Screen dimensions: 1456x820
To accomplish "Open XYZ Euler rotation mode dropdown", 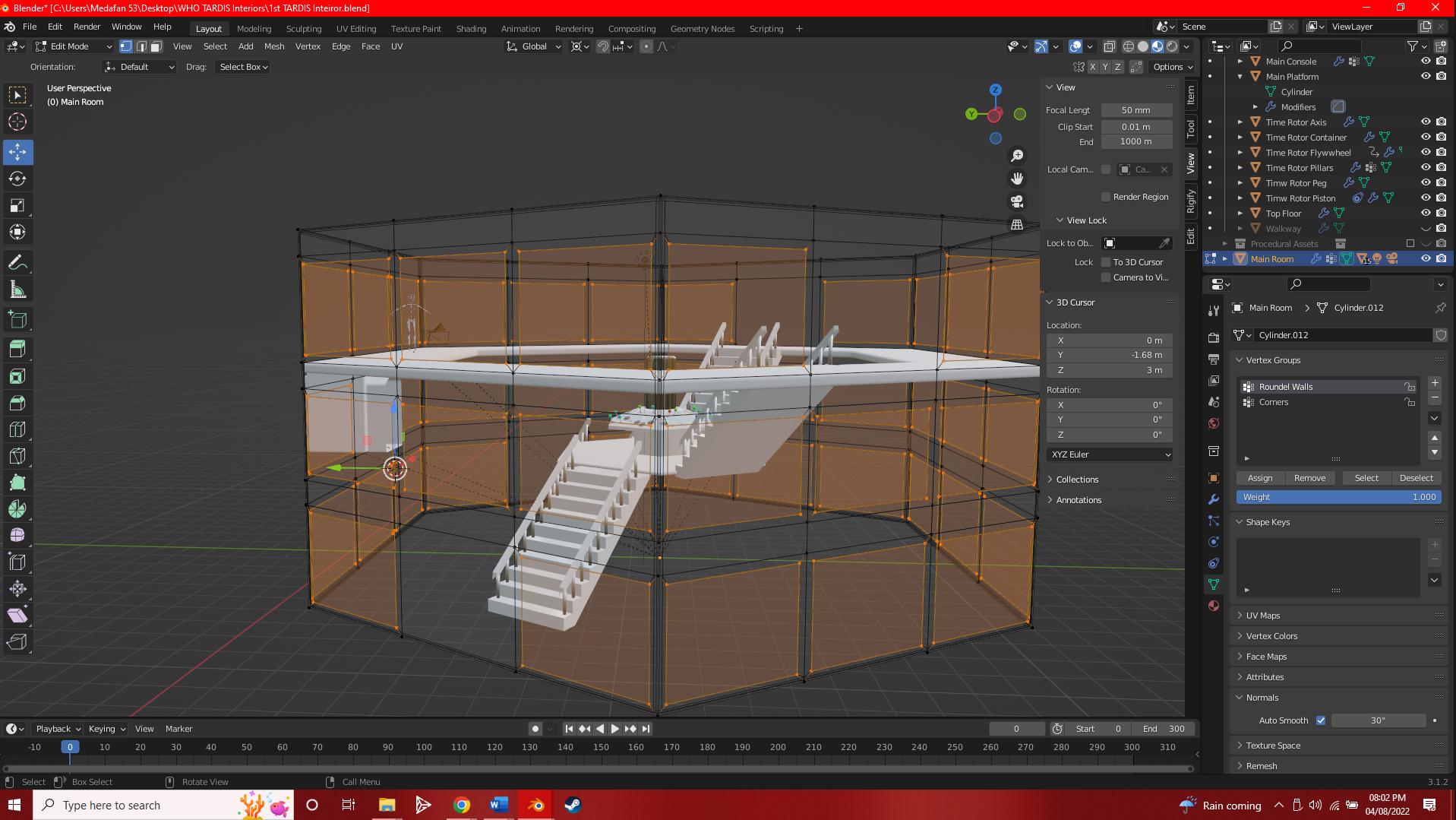I will click(1110, 454).
